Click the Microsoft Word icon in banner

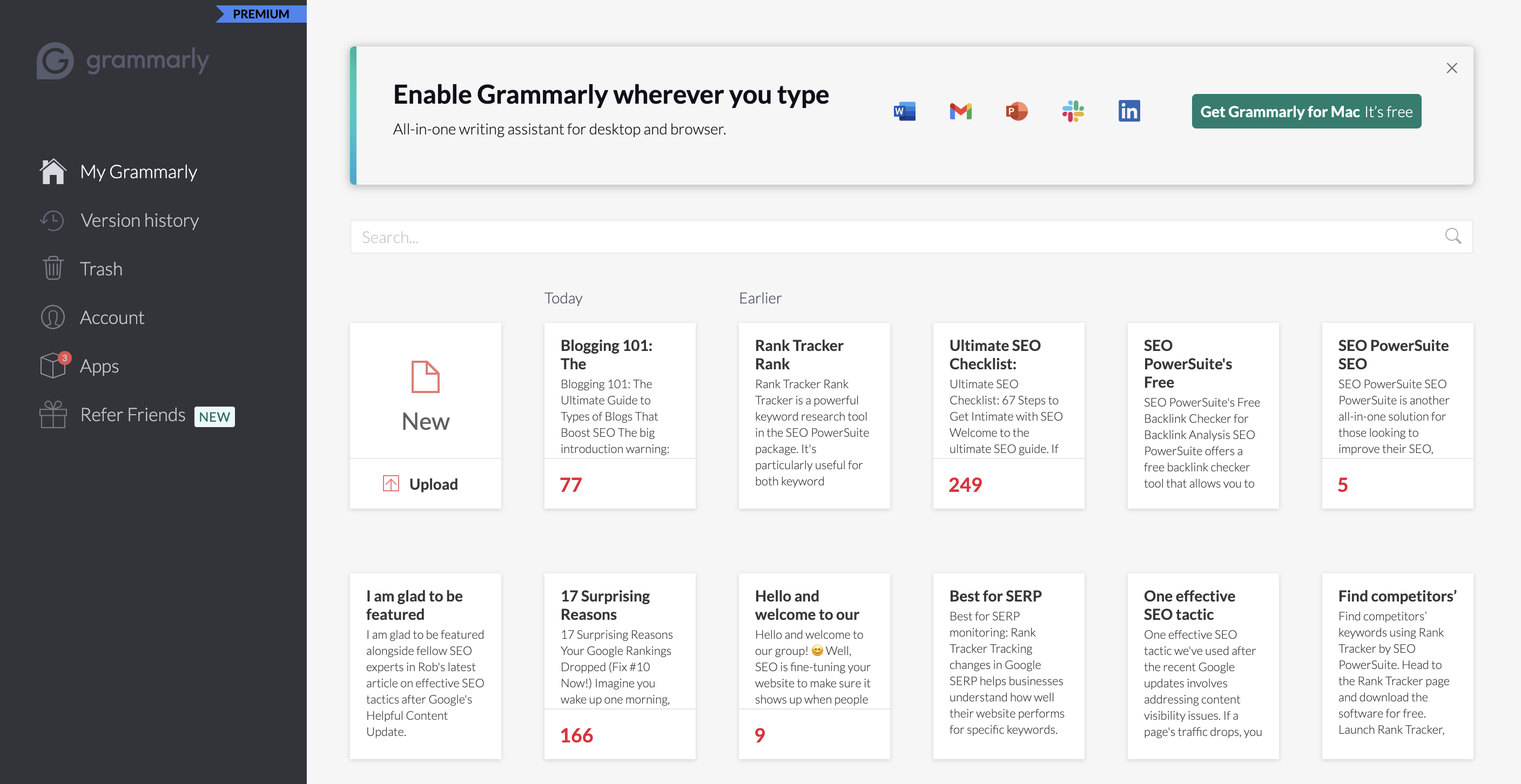pyautogui.click(x=905, y=111)
